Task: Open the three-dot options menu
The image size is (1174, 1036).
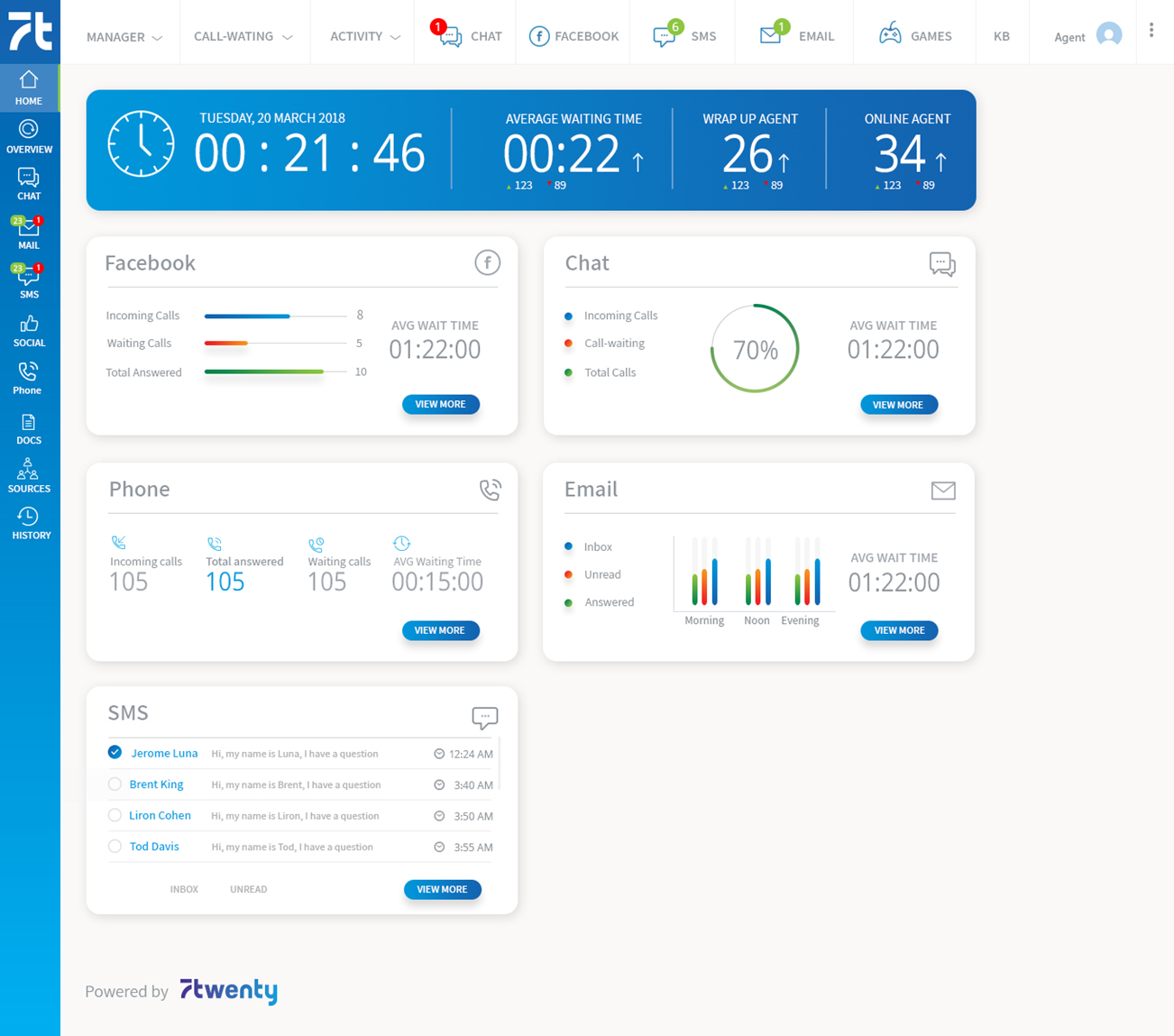Action: click(1151, 31)
